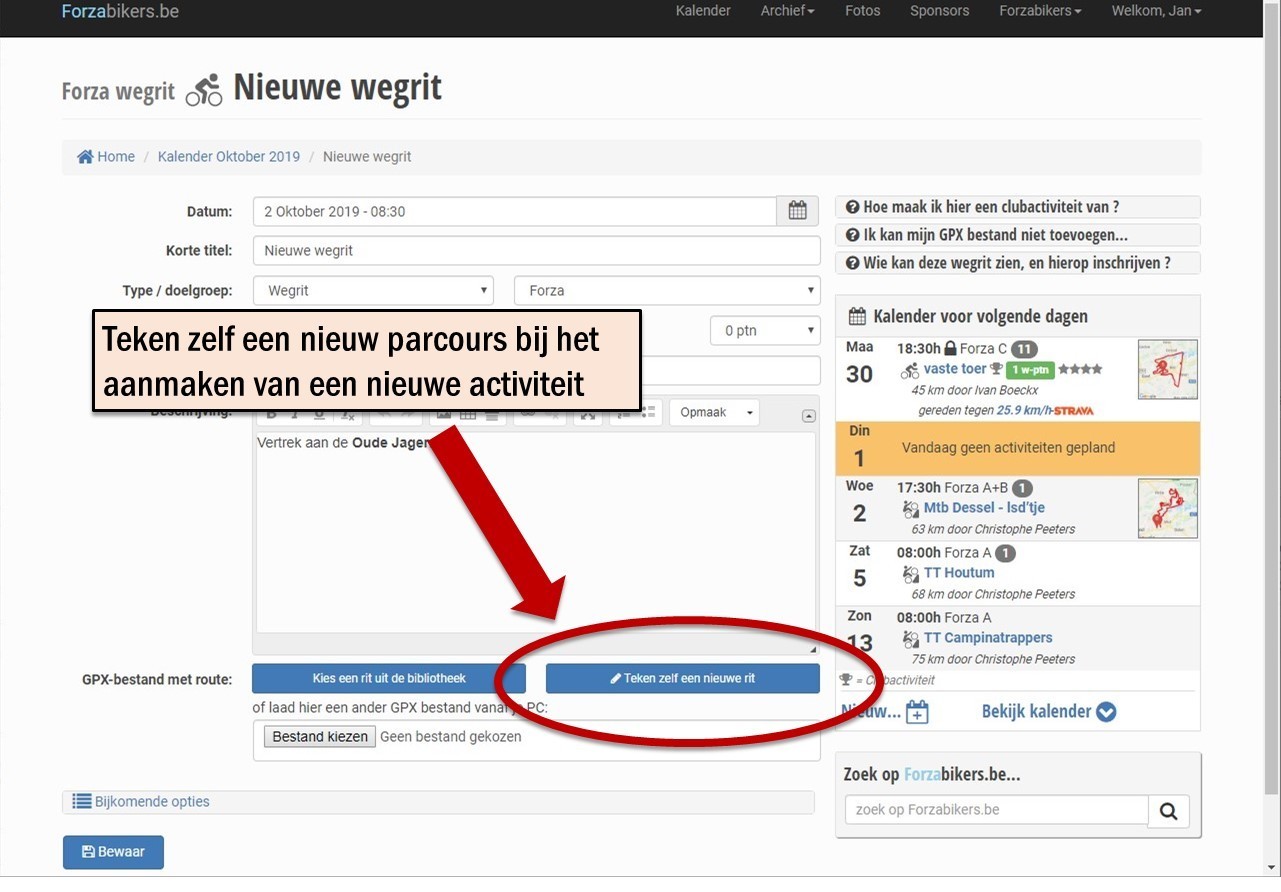The image size is (1281, 892).
Task: Expand 'Hoe maak ik hier een clubactiviteit van ?'
Action: tap(1017, 208)
